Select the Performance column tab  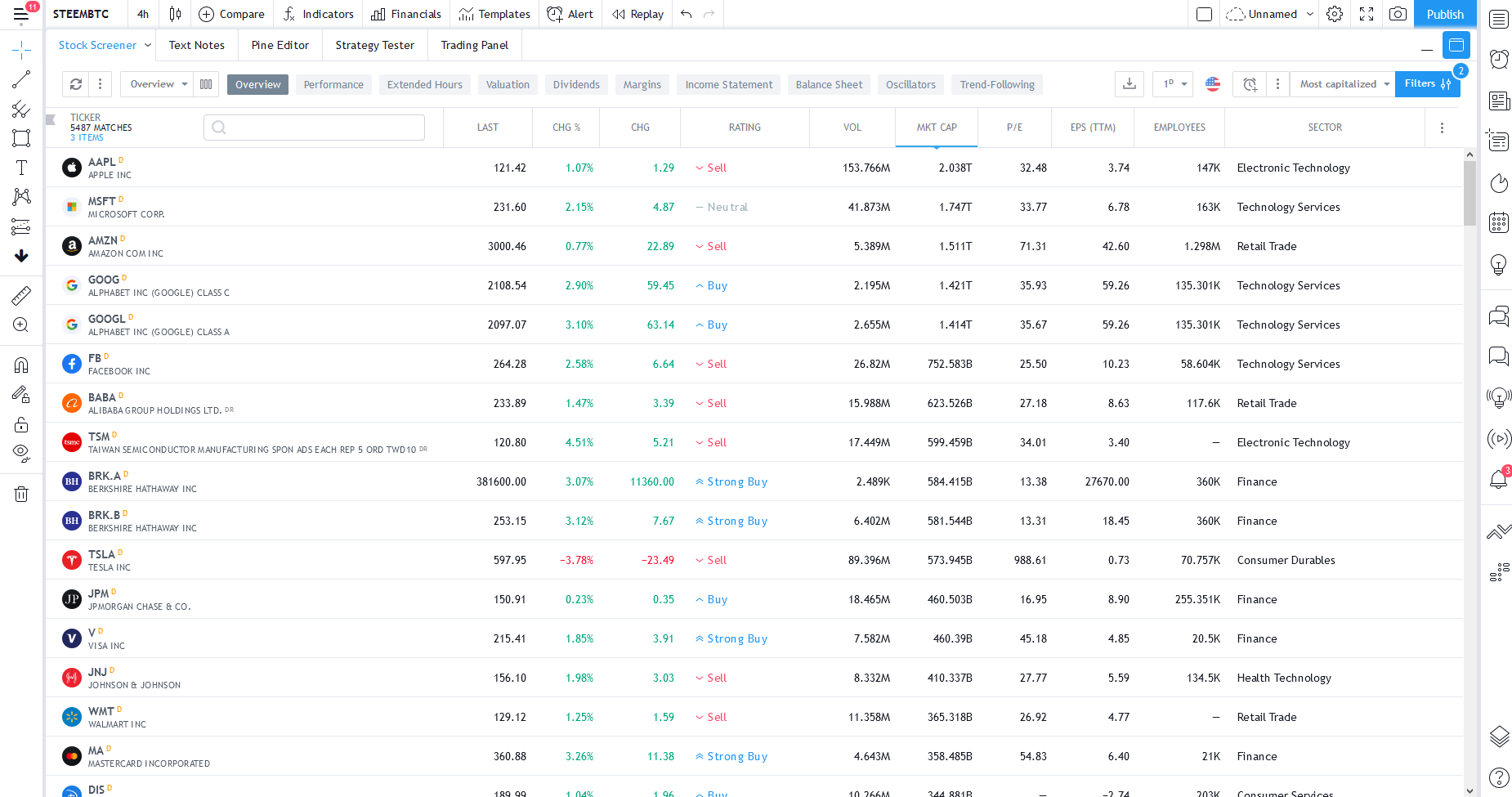[333, 84]
